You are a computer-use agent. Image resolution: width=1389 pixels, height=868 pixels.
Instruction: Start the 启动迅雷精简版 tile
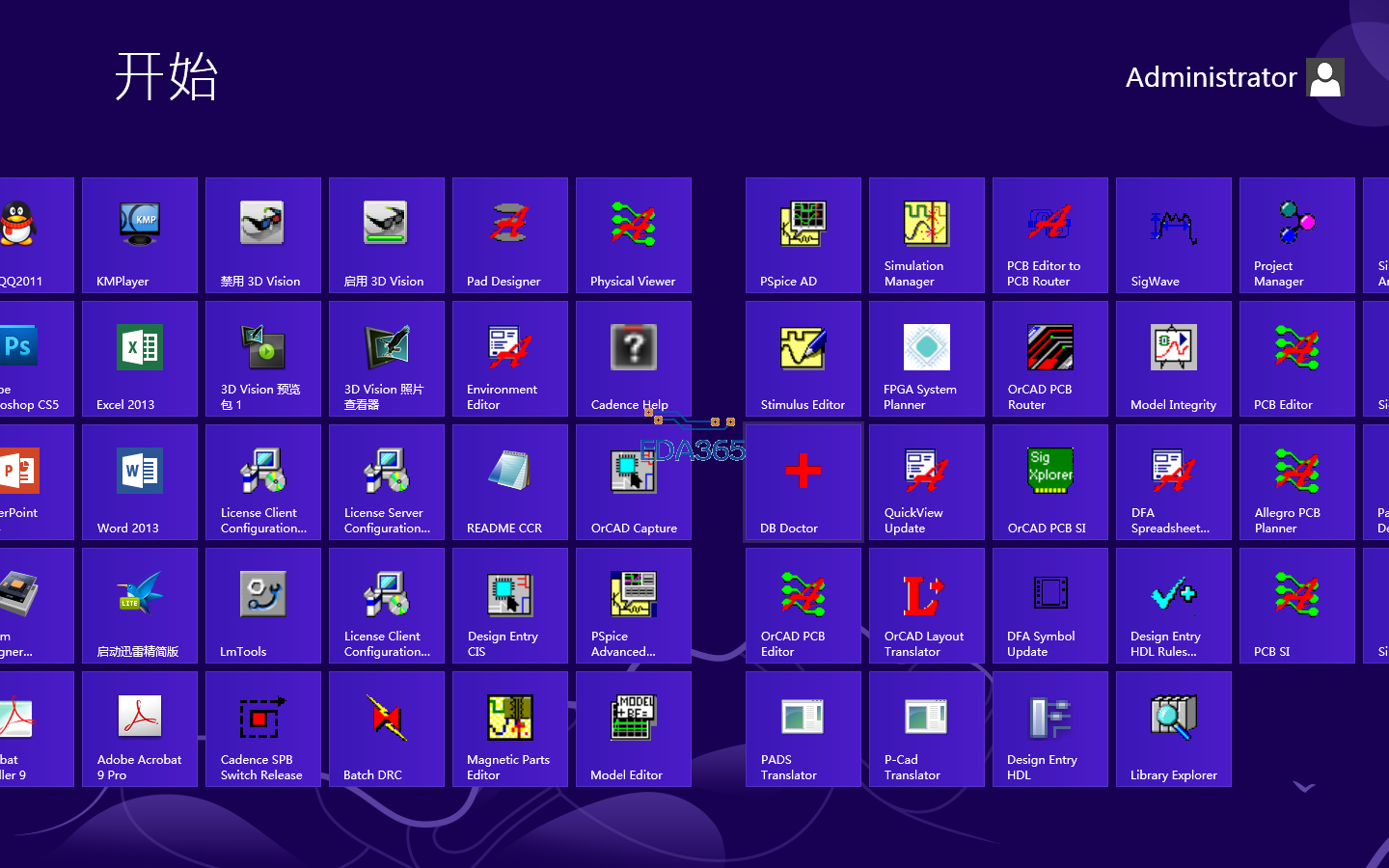point(140,606)
